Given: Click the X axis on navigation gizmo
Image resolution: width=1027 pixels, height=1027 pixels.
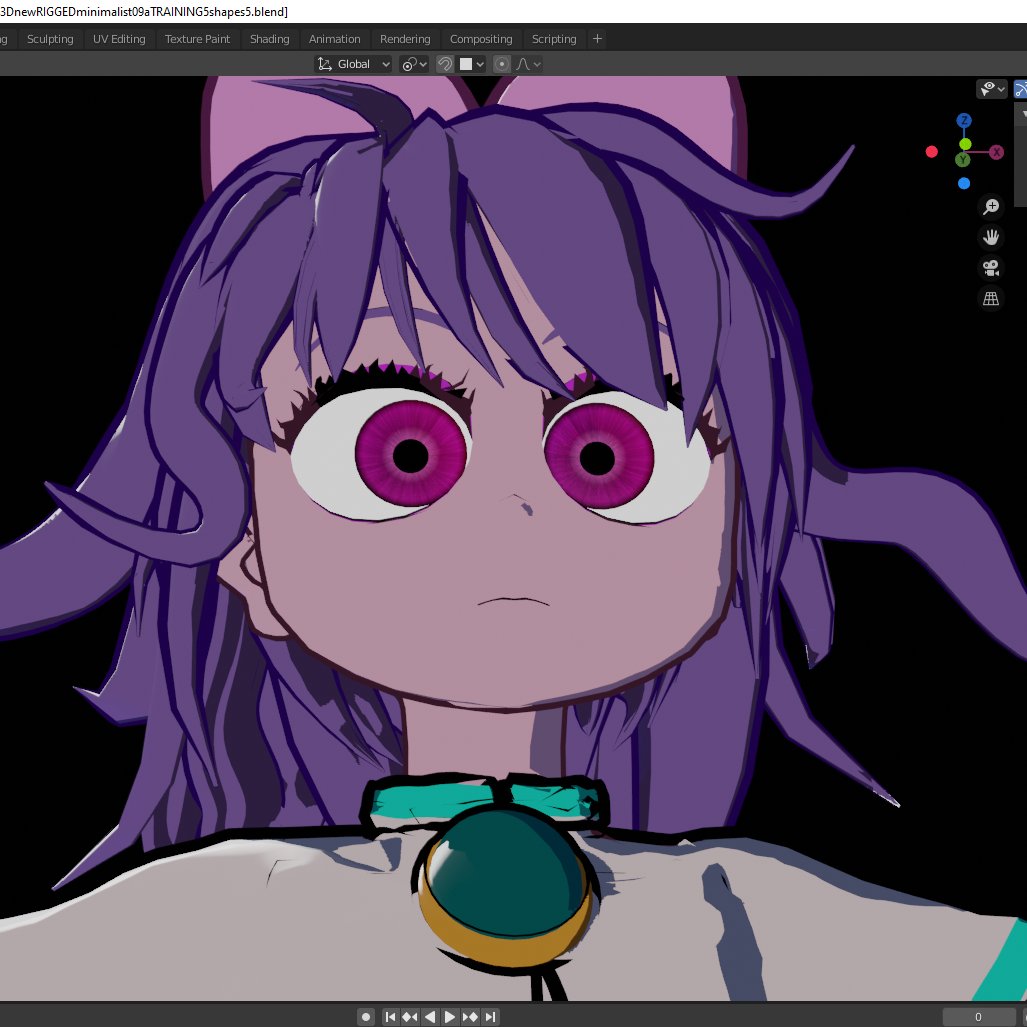Looking at the screenshot, I should click(996, 152).
